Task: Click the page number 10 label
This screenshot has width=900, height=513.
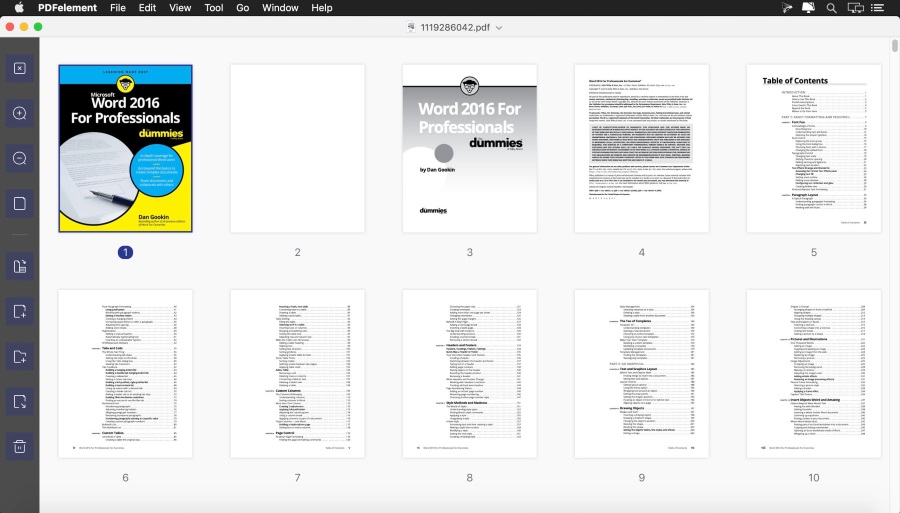Action: click(814, 477)
